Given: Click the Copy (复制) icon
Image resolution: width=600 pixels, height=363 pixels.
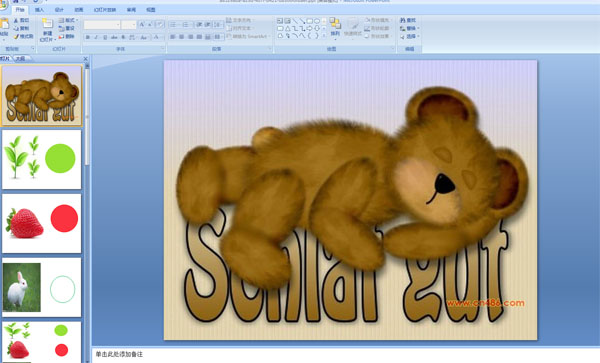Looking at the screenshot, I should click(22, 28).
